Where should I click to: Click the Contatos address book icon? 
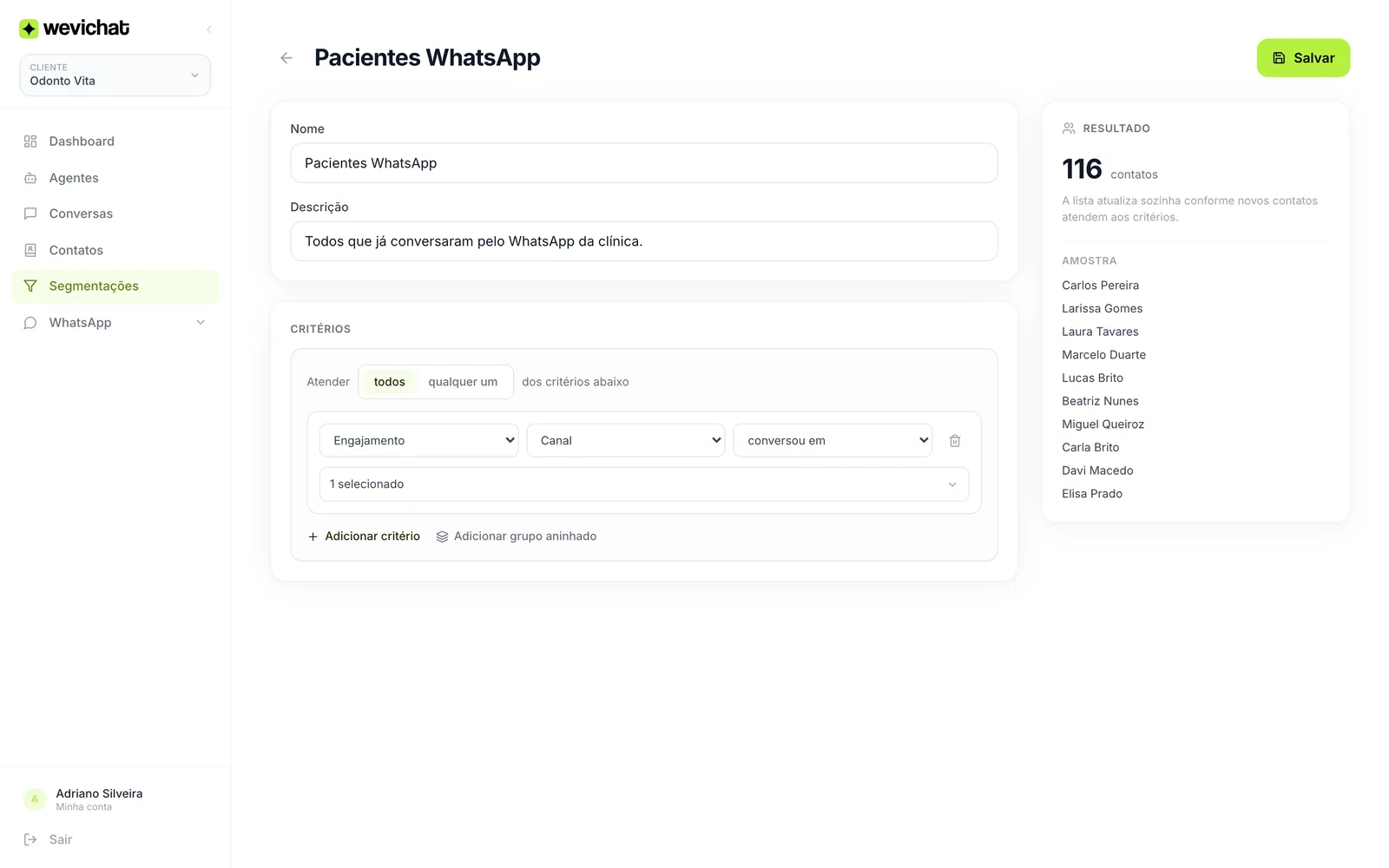tap(30, 250)
